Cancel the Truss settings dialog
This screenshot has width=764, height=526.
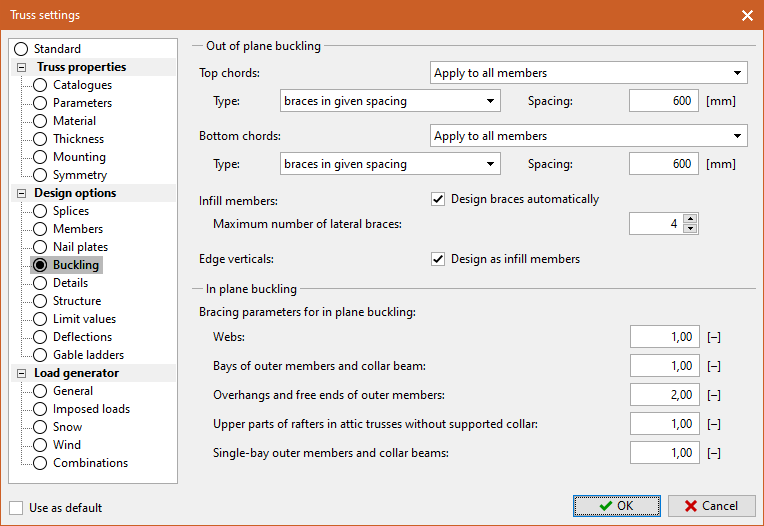[x=711, y=506]
